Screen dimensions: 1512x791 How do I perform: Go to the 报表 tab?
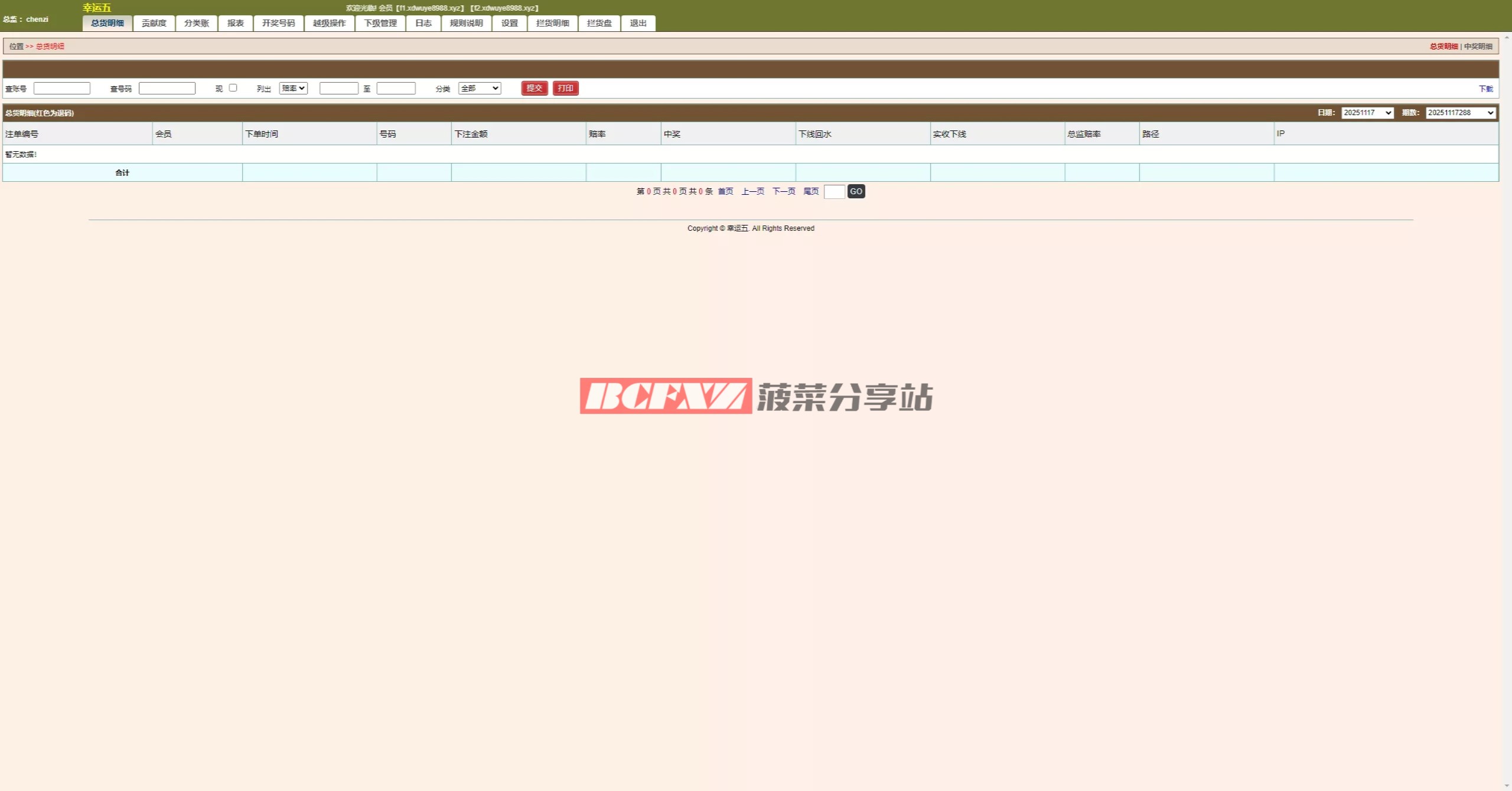tap(236, 23)
